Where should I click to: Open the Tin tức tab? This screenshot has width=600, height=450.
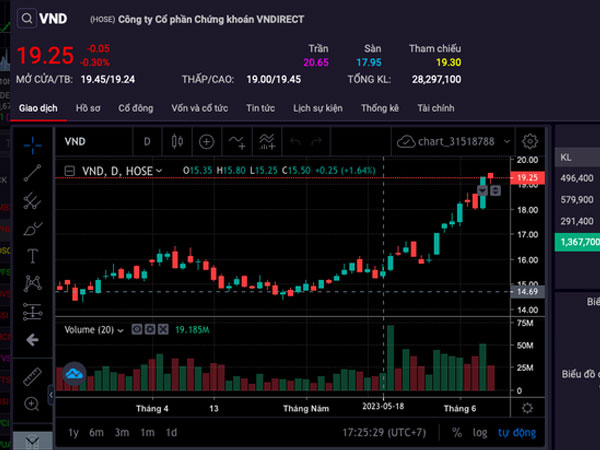[x=261, y=108]
